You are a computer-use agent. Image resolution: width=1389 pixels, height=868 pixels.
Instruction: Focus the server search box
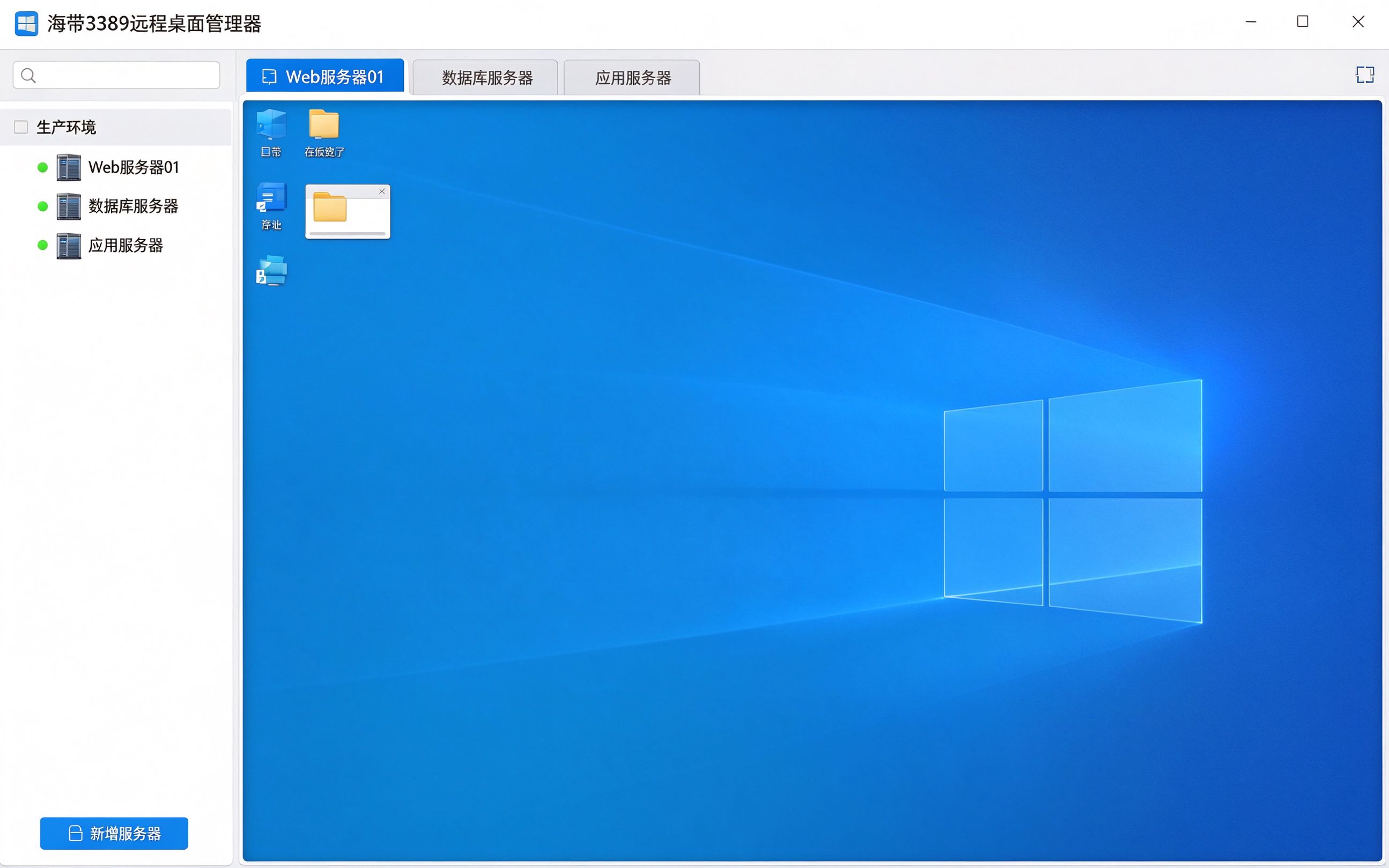click(x=116, y=75)
